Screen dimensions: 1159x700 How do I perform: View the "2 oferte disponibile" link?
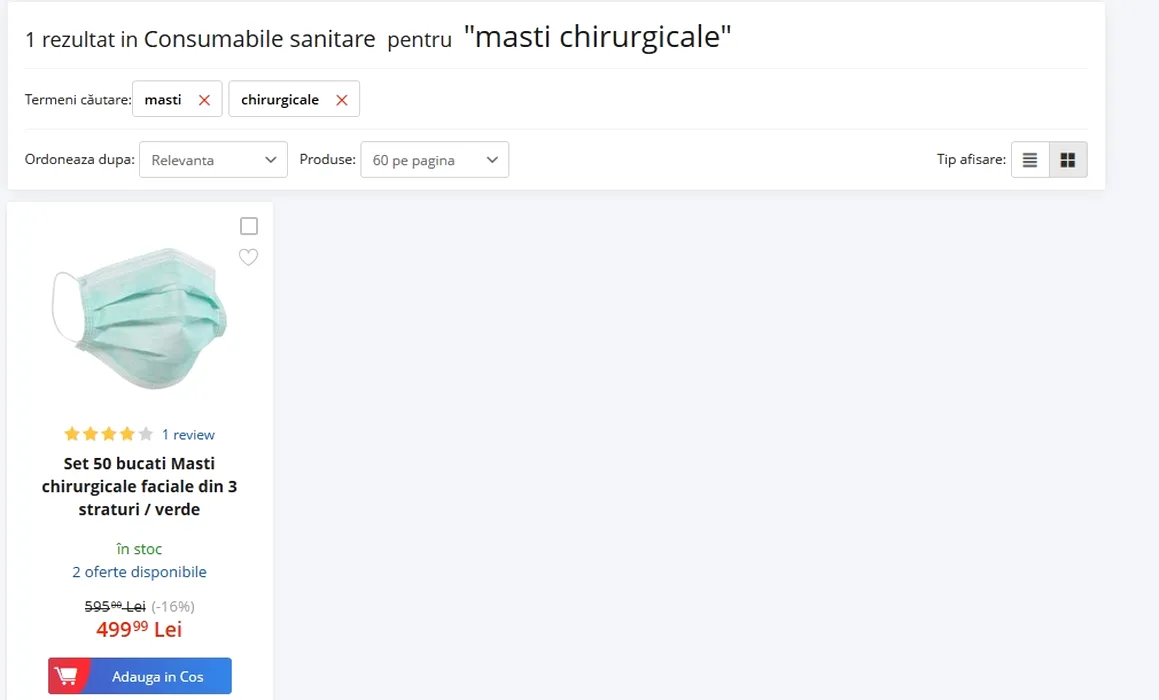tap(139, 572)
